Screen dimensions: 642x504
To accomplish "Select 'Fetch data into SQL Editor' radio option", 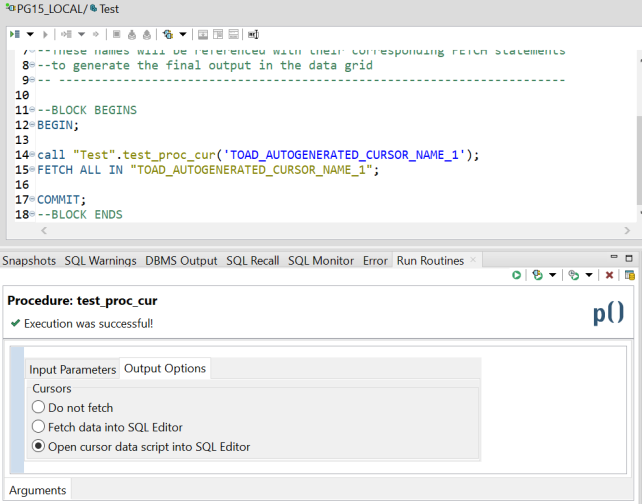I will point(38,427).
